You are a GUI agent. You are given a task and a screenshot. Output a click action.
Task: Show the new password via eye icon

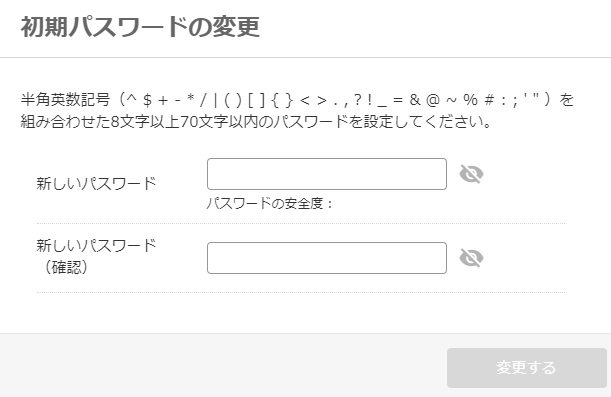[x=471, y=174]
